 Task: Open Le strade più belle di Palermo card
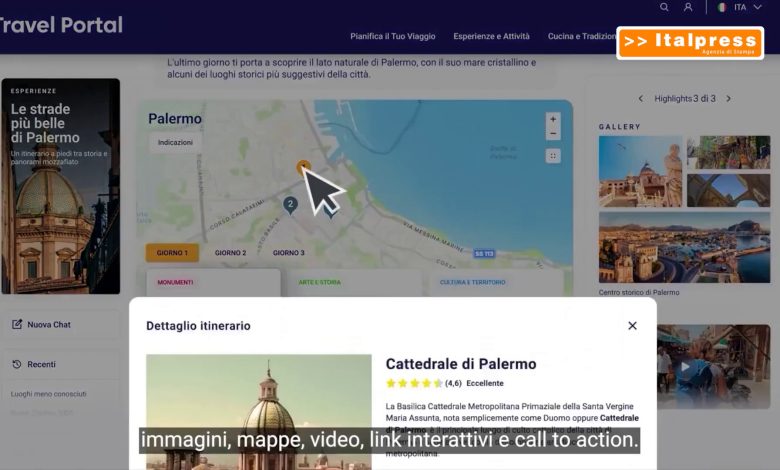(x=60, y=185)
